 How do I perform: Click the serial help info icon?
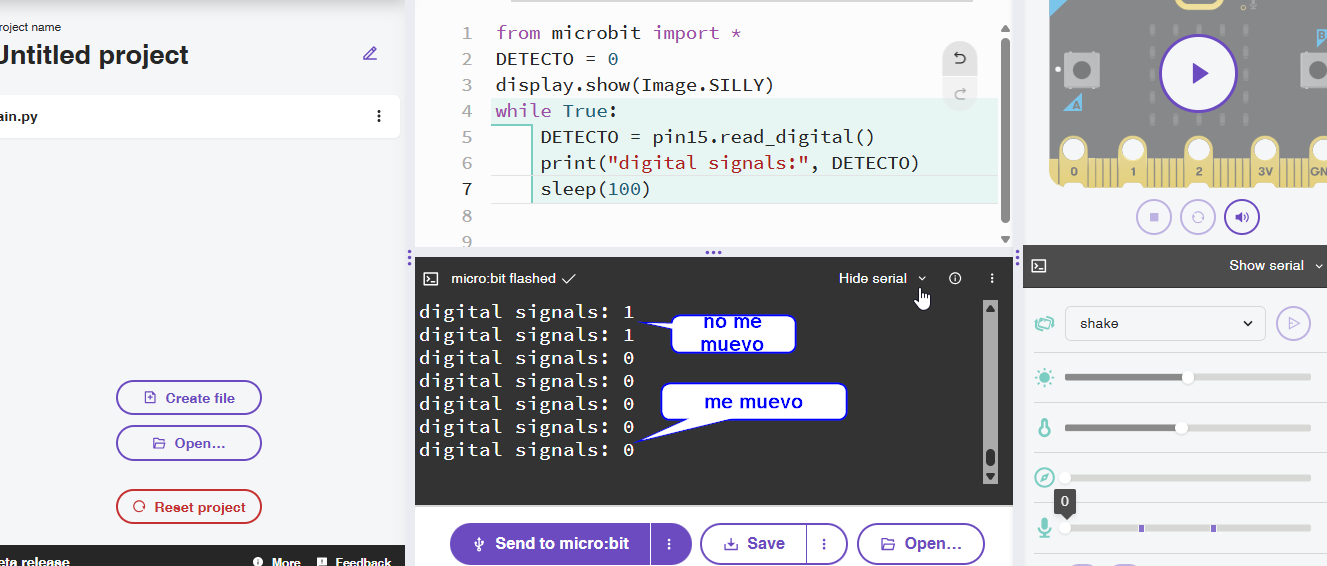click(955, 279)
